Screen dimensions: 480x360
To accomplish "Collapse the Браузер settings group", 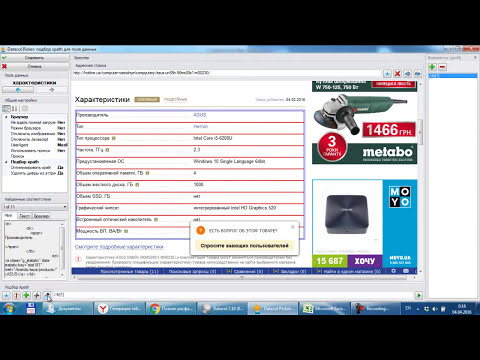I will pos(6,117).
